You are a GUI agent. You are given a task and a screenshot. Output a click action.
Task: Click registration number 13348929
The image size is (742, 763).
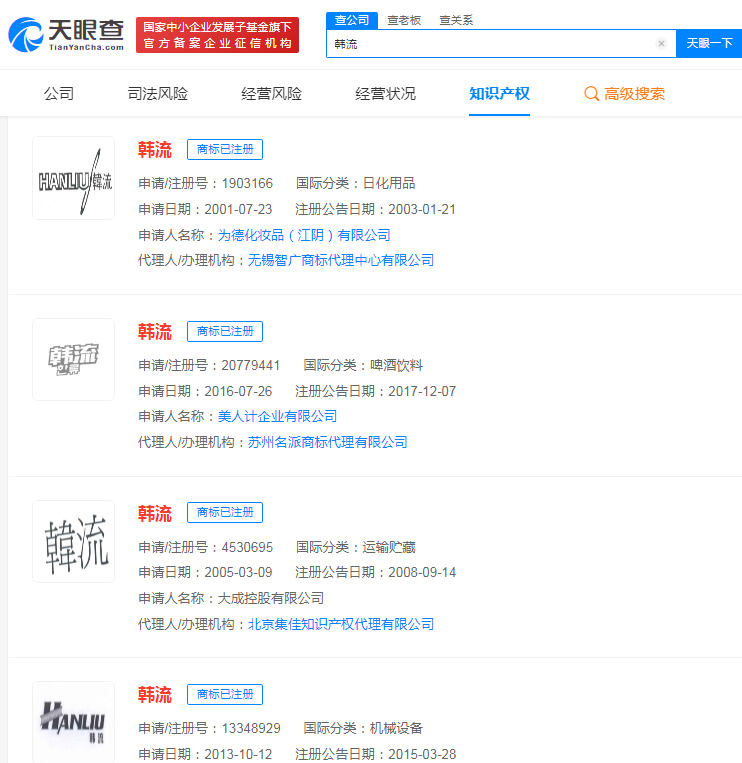click(x=251, y=728)
